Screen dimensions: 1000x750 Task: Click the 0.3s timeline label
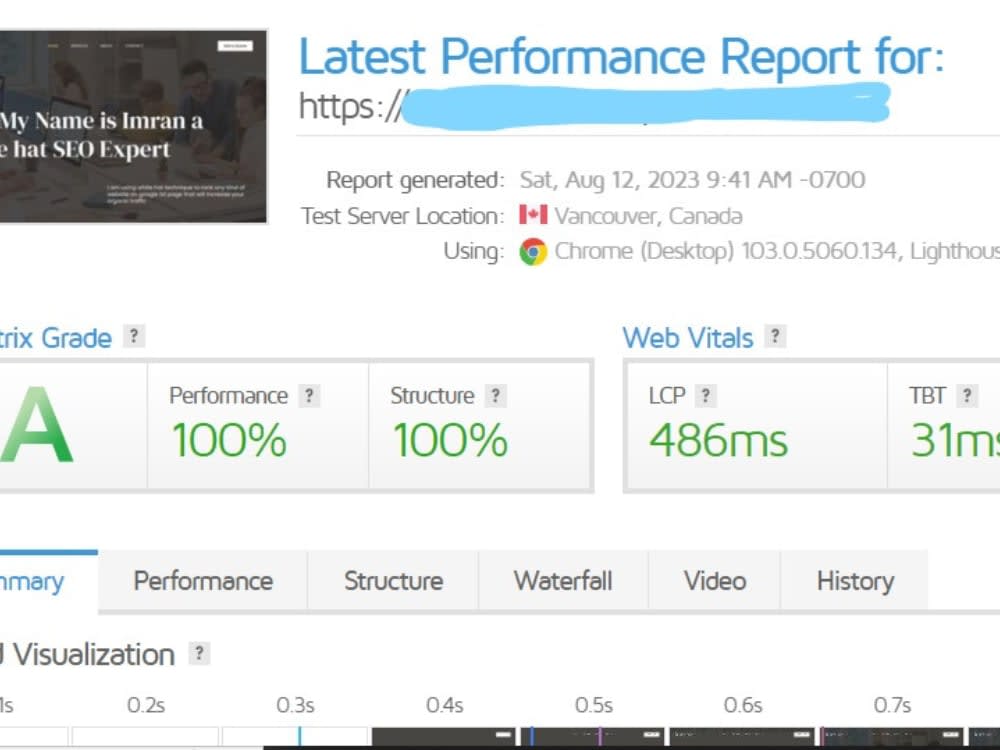(x=295, y=705)
